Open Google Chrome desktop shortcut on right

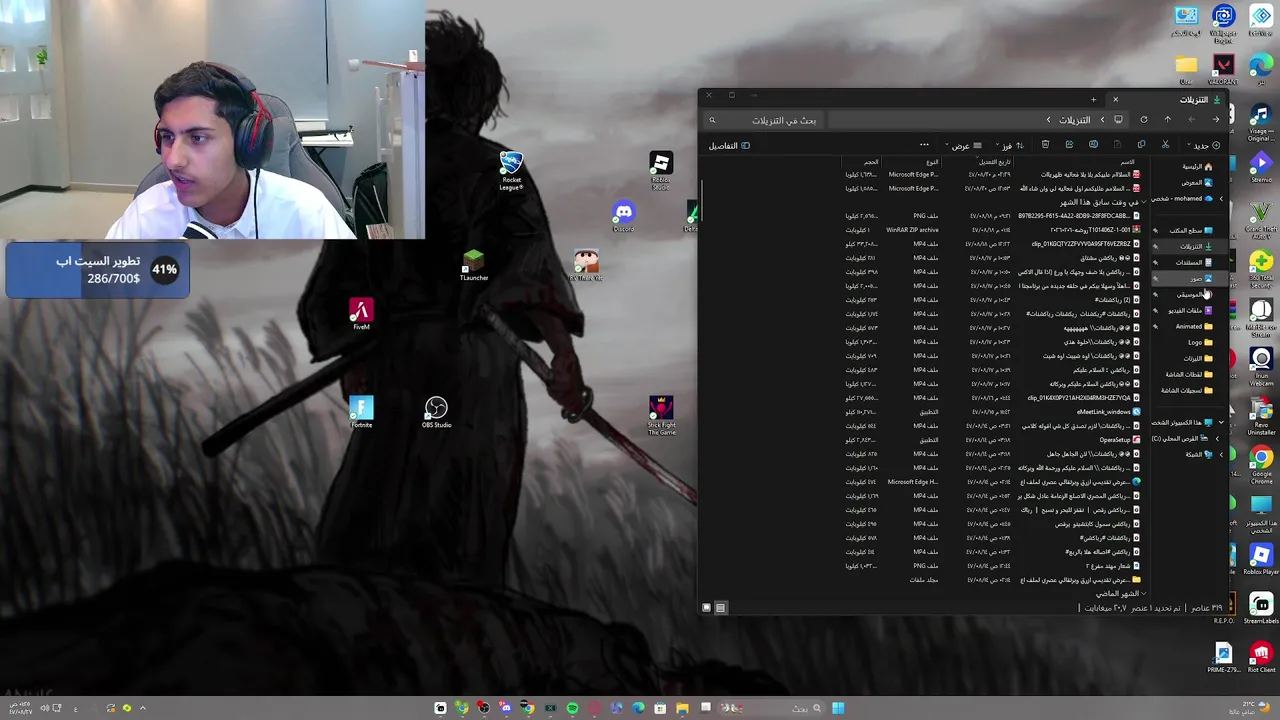click(1261, 463)
